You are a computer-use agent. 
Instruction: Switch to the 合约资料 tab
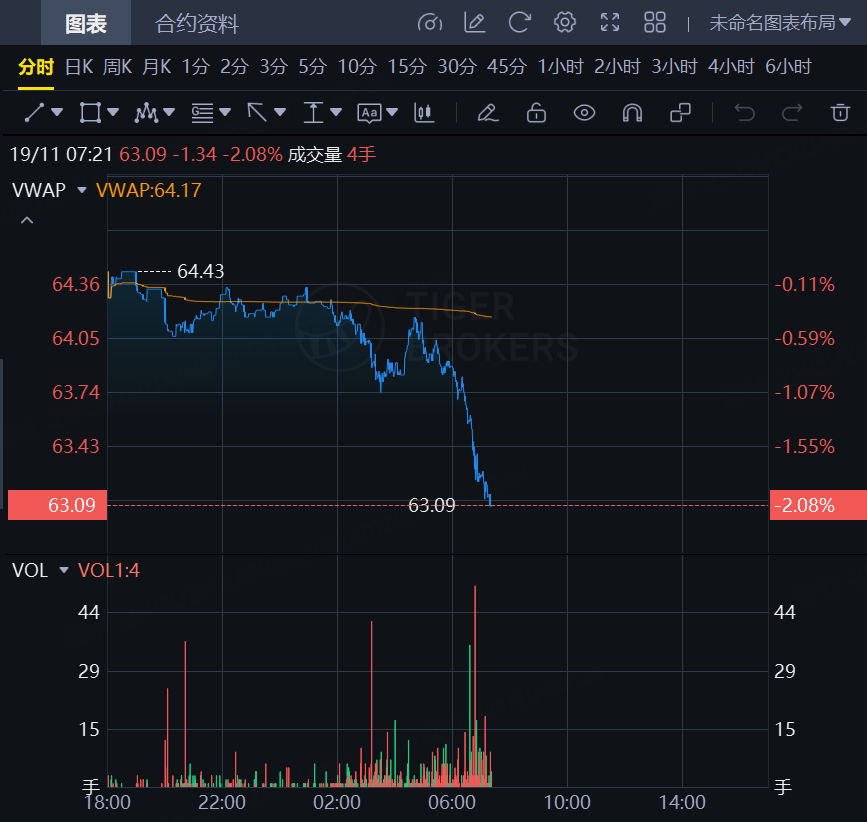coord(197,23)
